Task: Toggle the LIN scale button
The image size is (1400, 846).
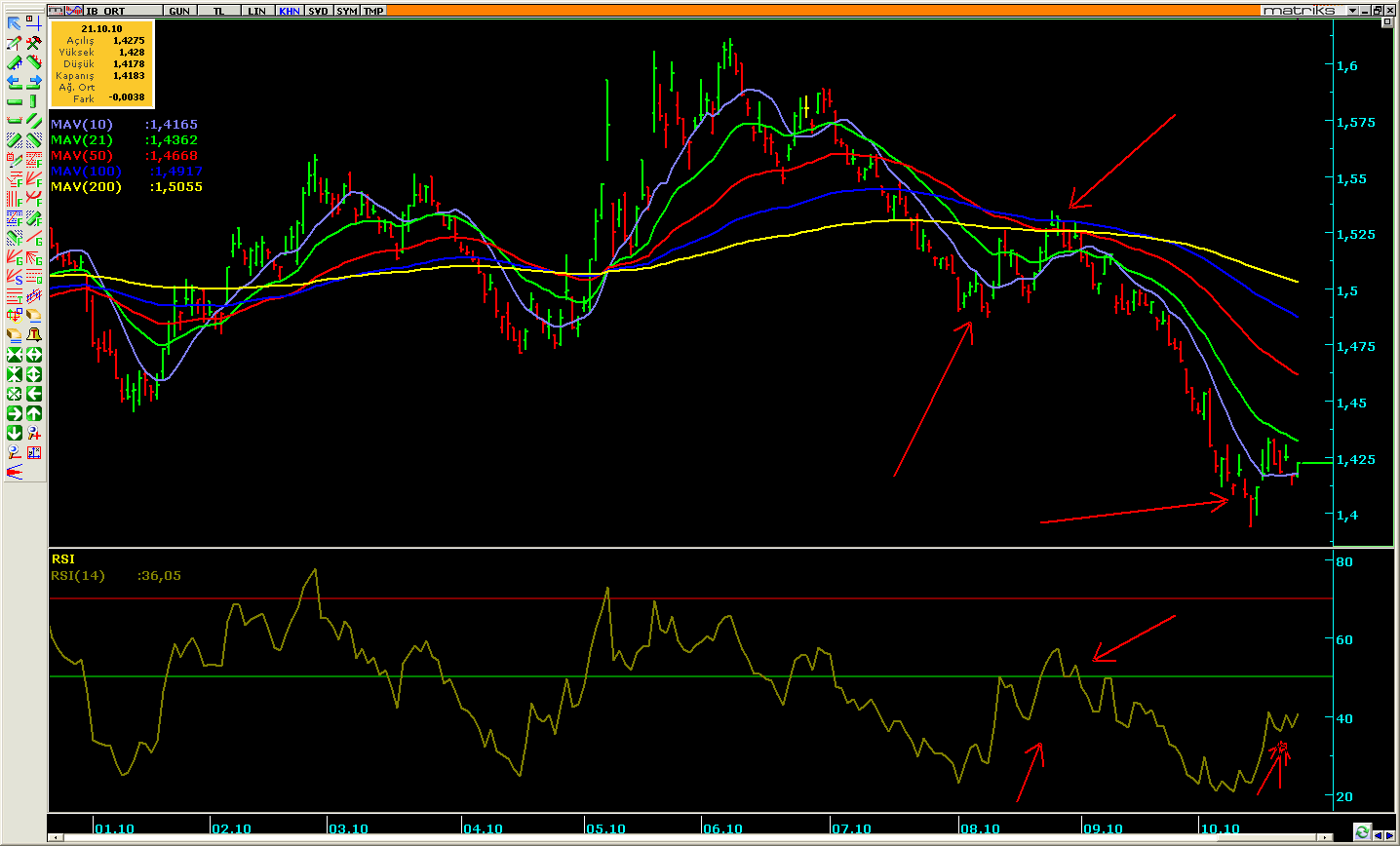Action: (x=256, y=11)
